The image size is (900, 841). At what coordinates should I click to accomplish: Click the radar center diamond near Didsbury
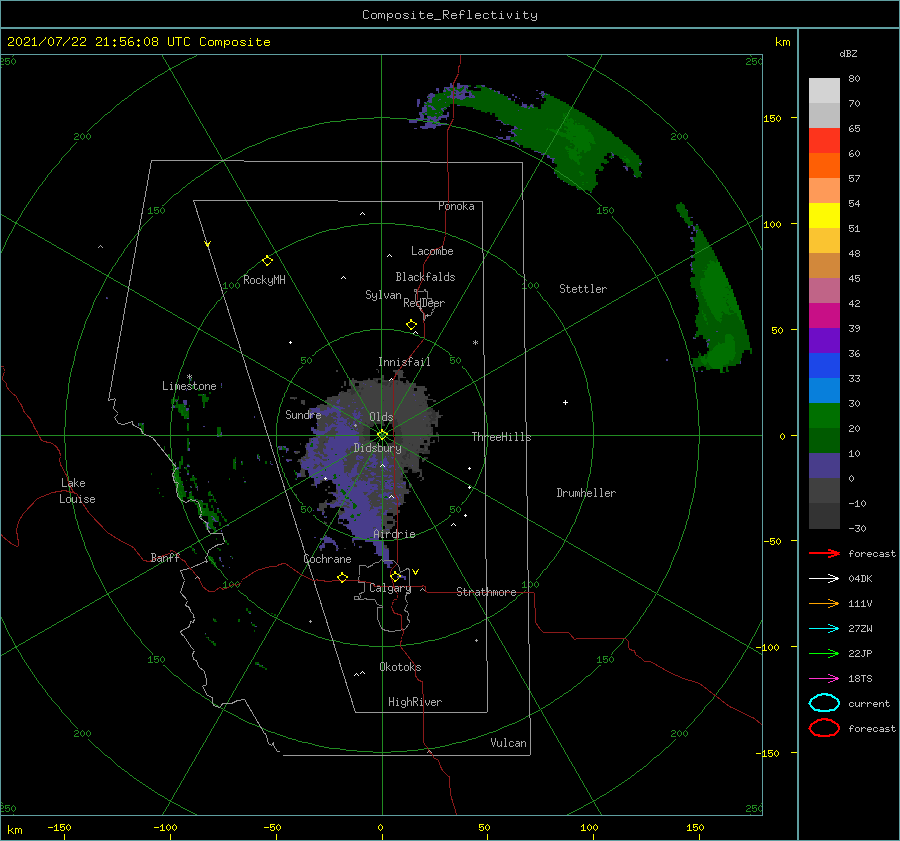382,435
